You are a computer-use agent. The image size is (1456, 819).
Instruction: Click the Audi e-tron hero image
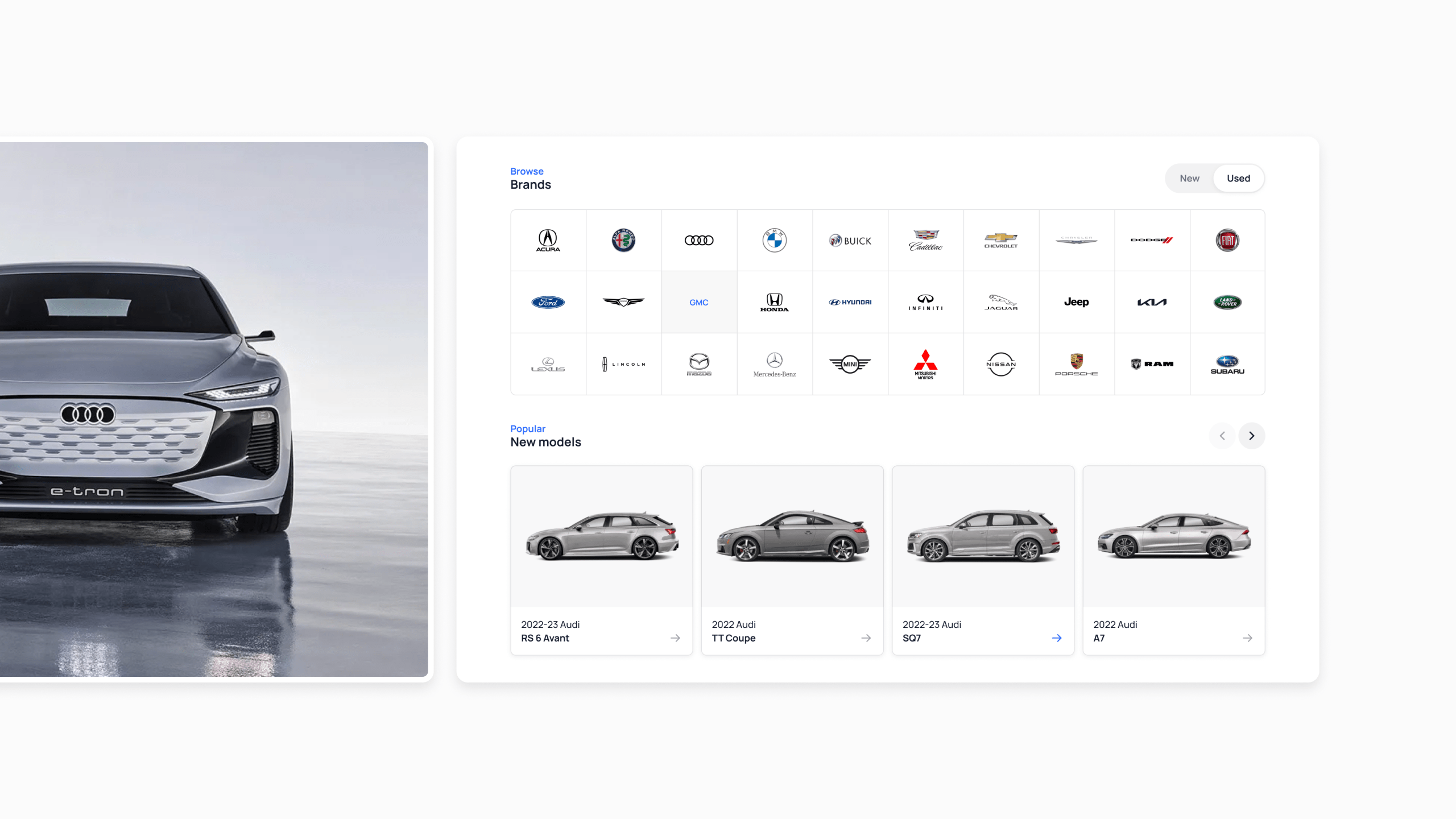(214, 409)
